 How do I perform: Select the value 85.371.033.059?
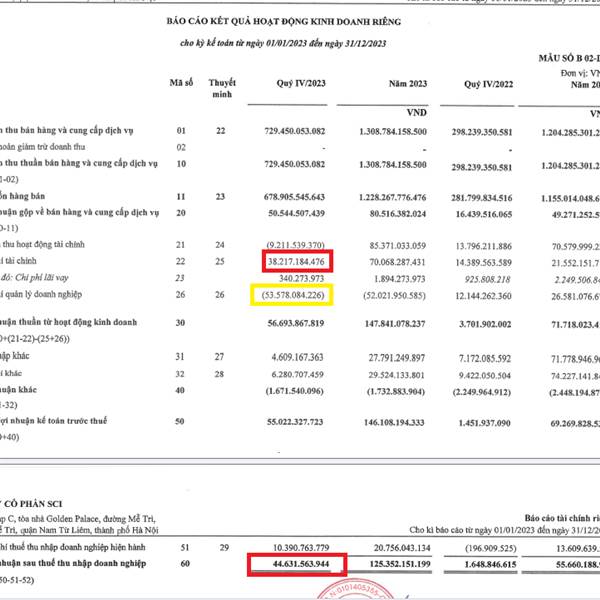point(398,246)
